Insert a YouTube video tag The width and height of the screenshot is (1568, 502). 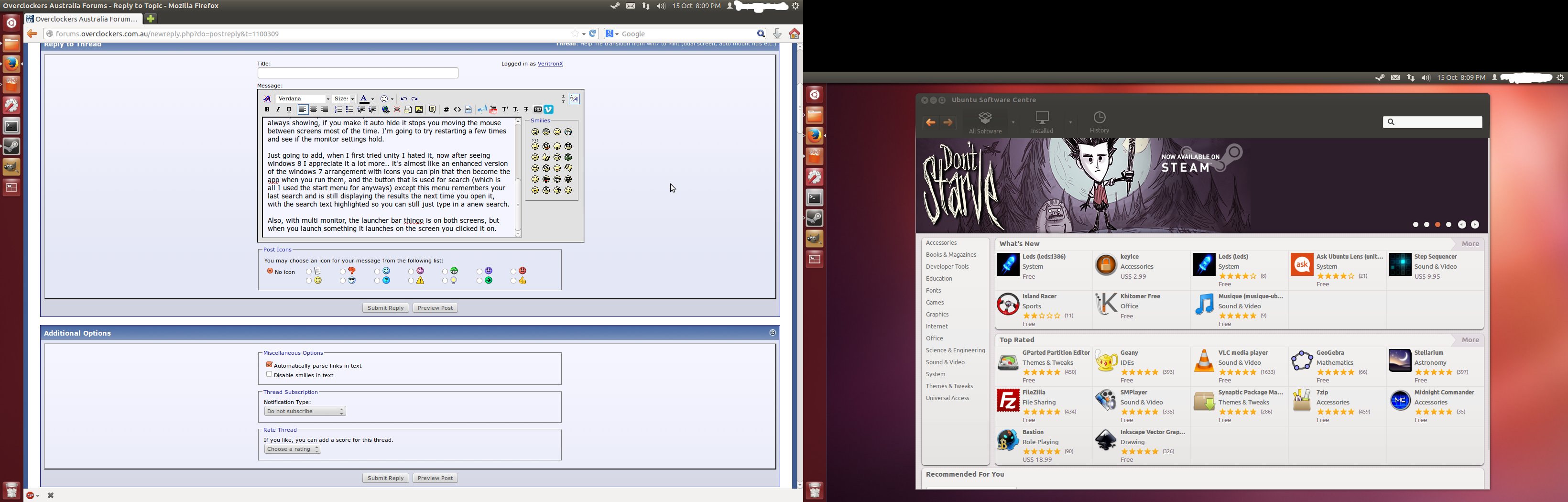pos(494,109)
